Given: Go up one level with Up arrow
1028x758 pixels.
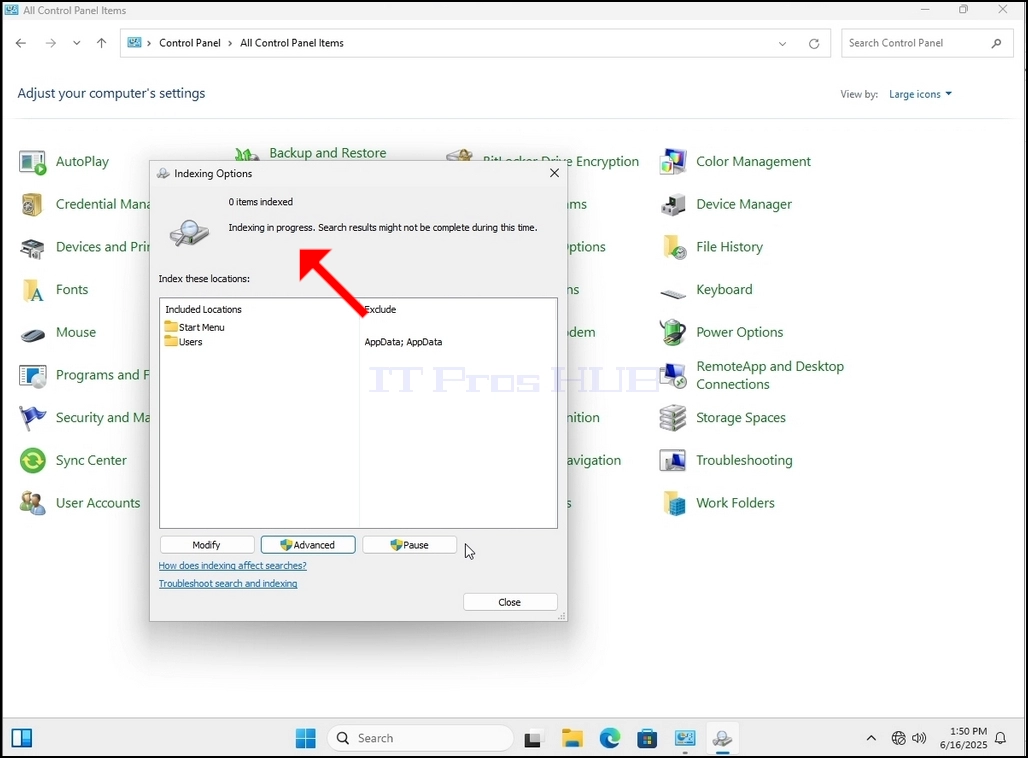Looking at the screenshot, I should 102,43.
